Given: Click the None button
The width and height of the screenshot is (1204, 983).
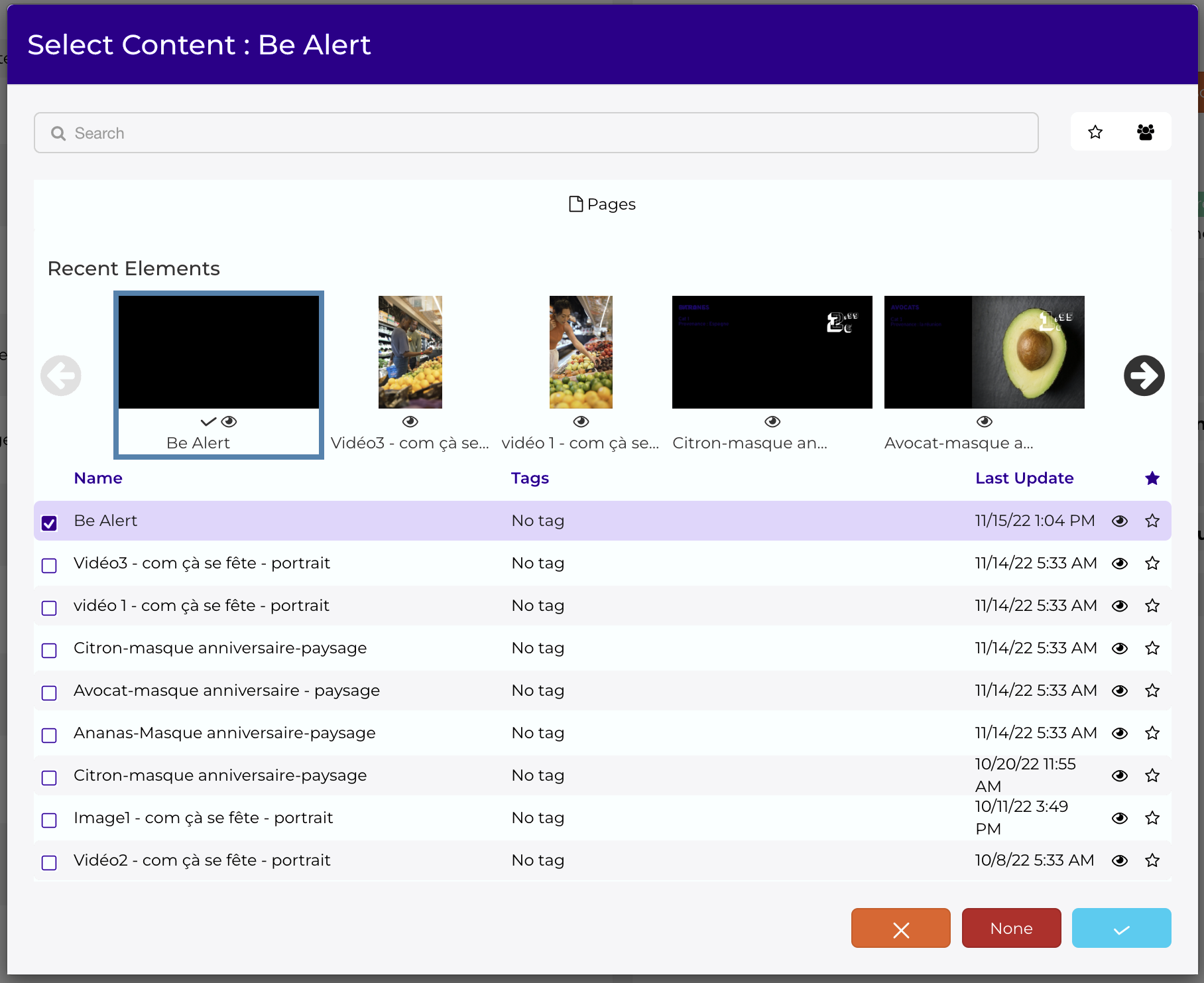Looking at the screenshot, I should (x=1012, y=928).
